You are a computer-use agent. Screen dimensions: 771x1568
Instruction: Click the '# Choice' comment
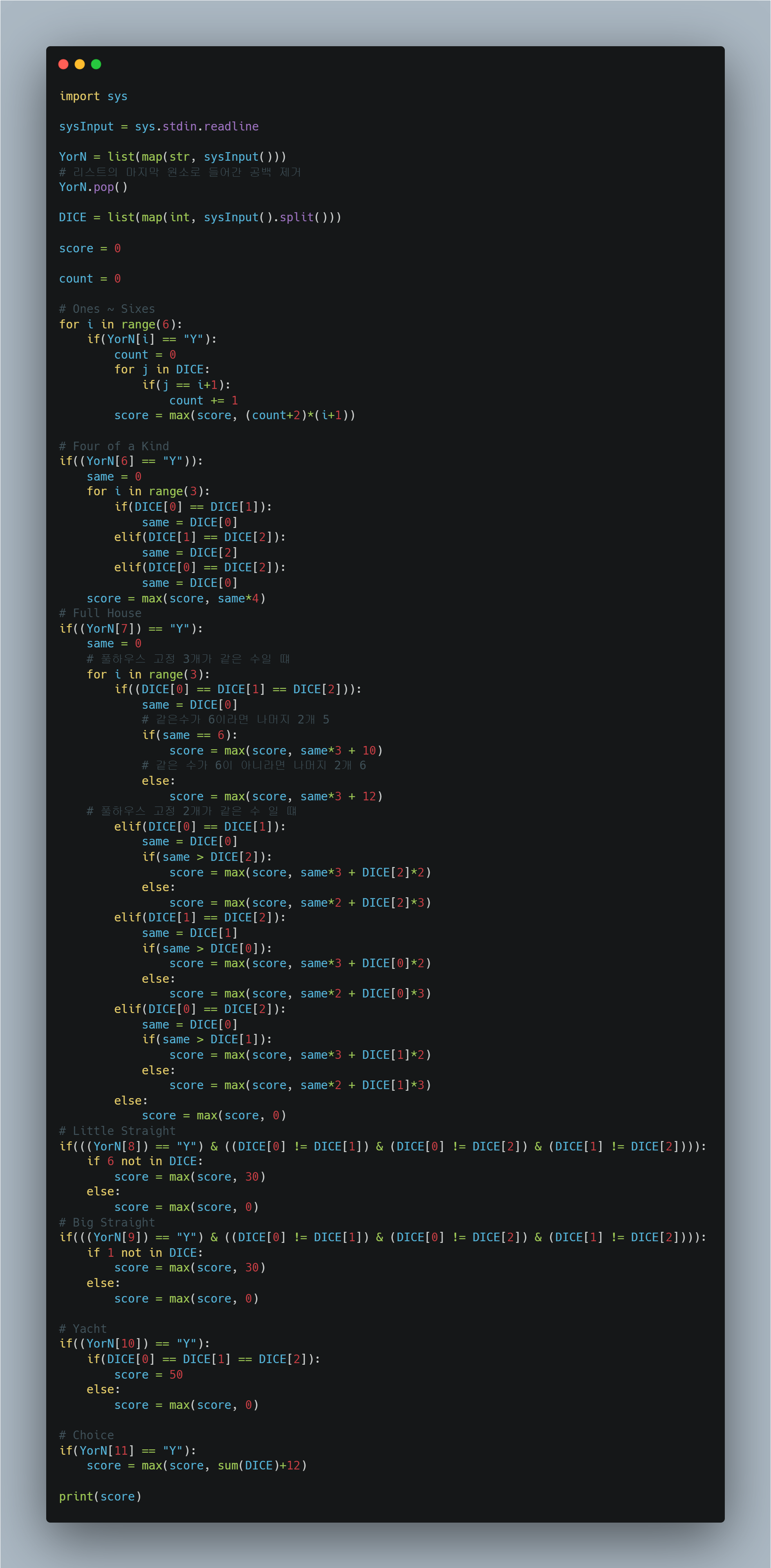point(86,1435)
